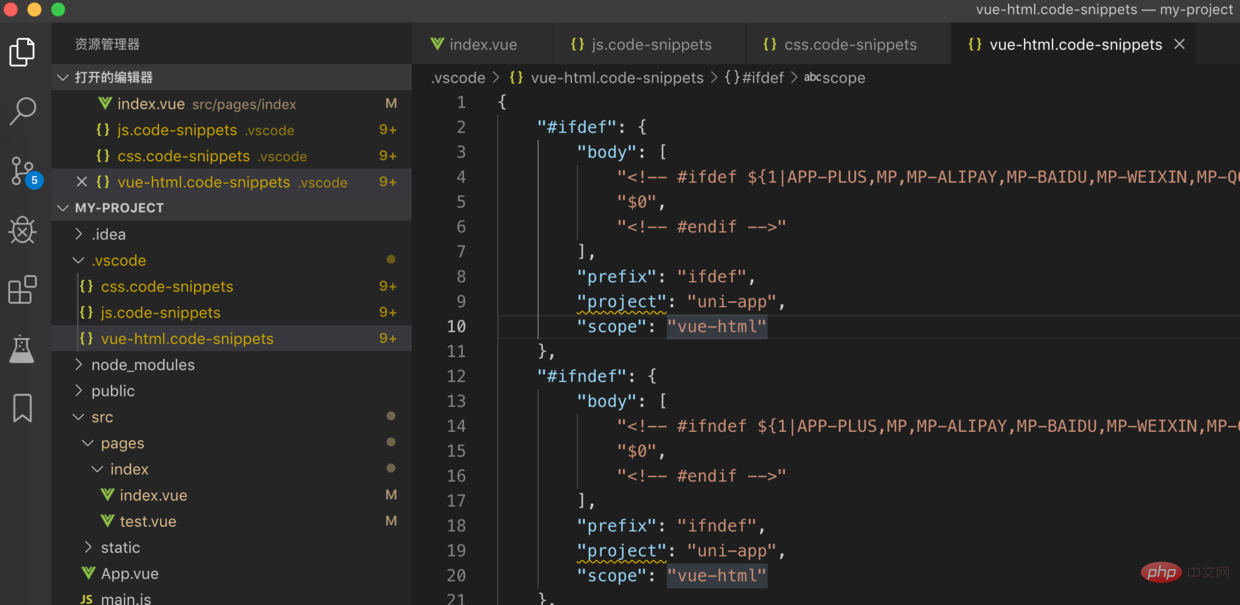Close vue-html.code-snippets in open editors list
Screen dimensions: 1240x605
82,182
